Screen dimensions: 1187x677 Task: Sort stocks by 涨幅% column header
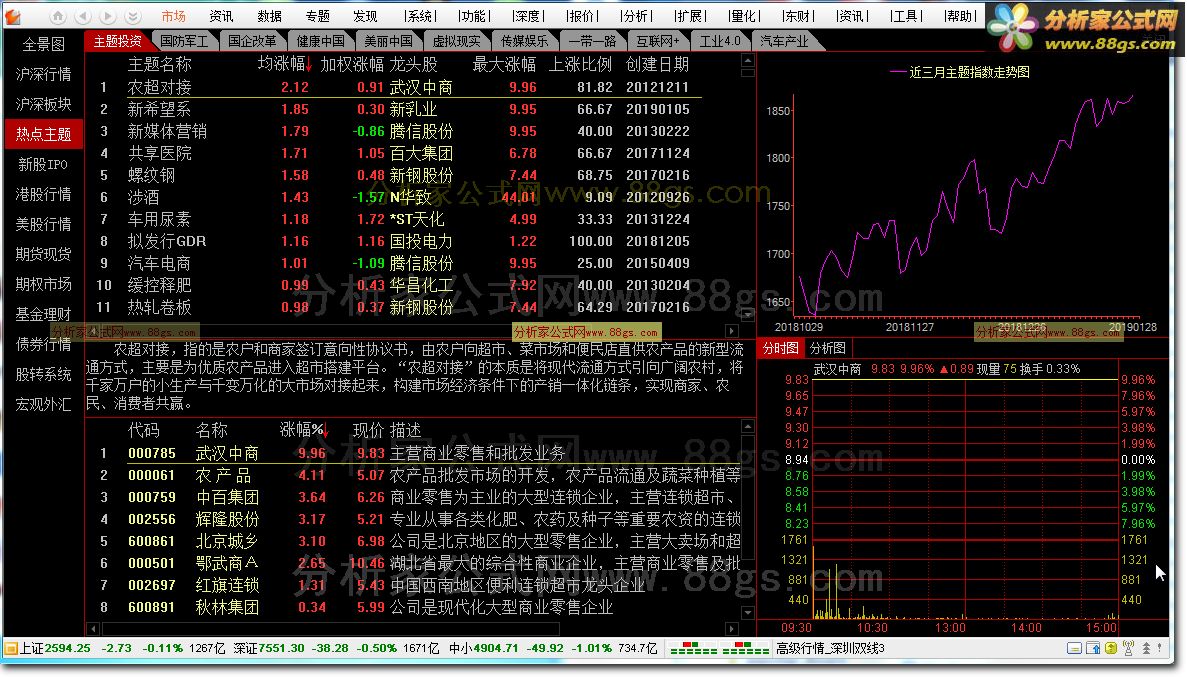coord(304,430)
